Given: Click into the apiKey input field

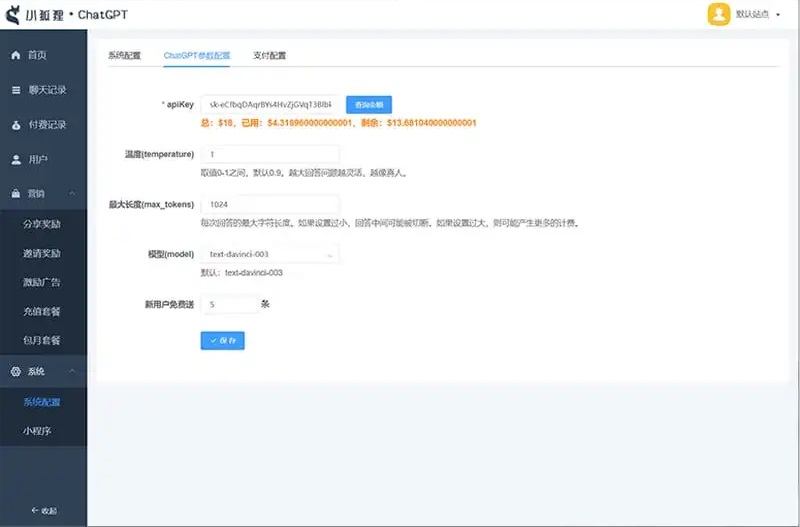Looking at the screenshot, I should coord(270,104).
